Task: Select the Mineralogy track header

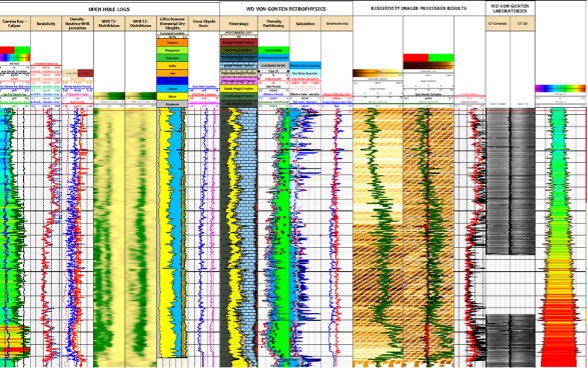Action: (239, 24)
